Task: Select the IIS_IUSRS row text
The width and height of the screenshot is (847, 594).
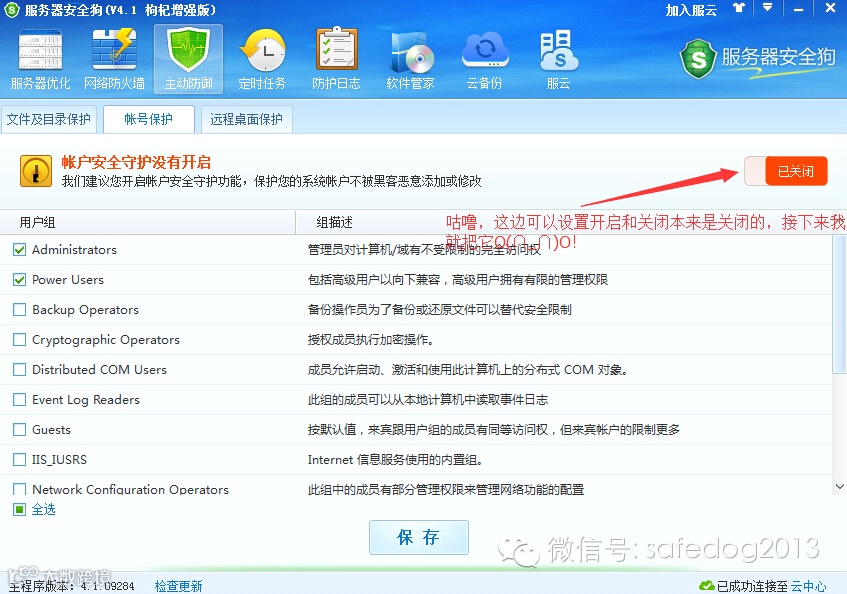Action: 59,460
